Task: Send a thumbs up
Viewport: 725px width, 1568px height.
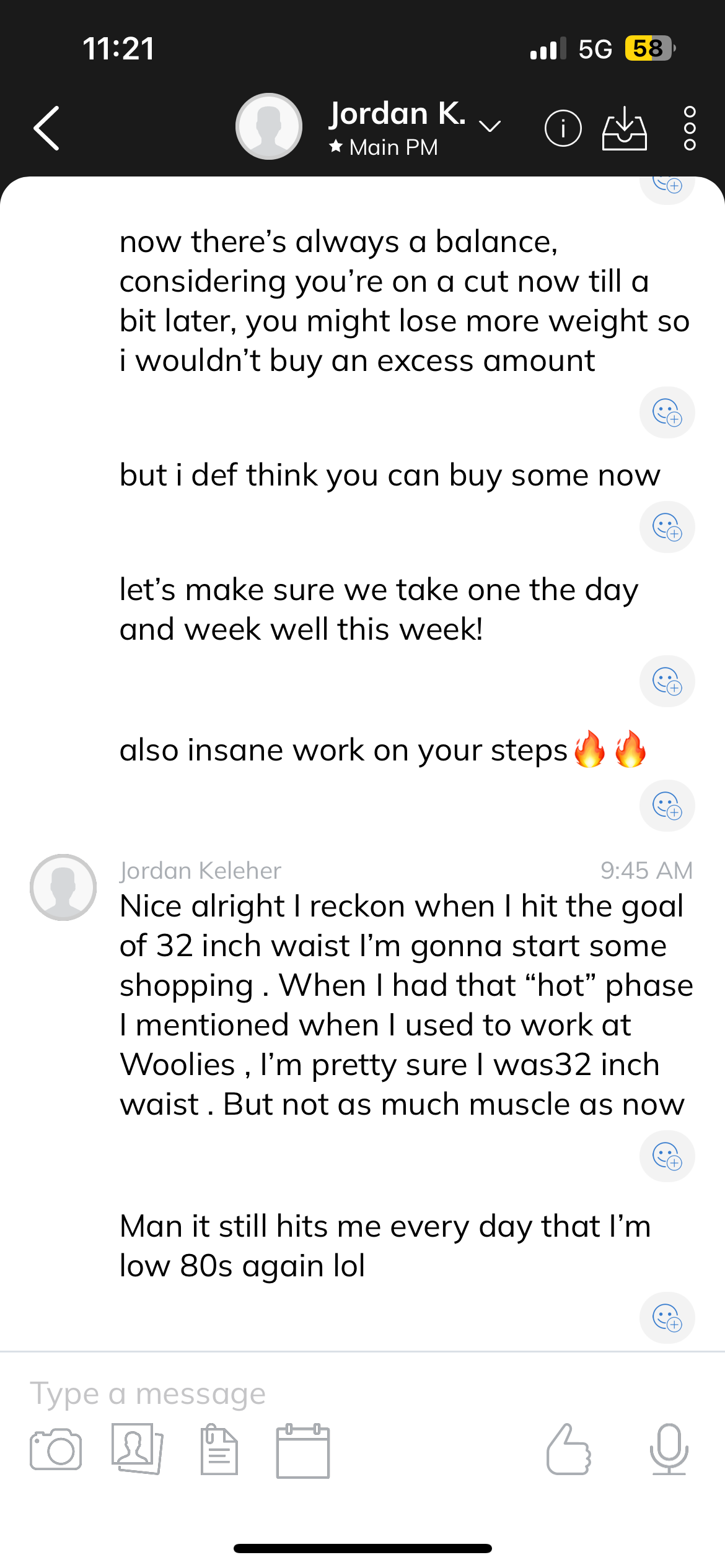Action: coord(569,1449)
